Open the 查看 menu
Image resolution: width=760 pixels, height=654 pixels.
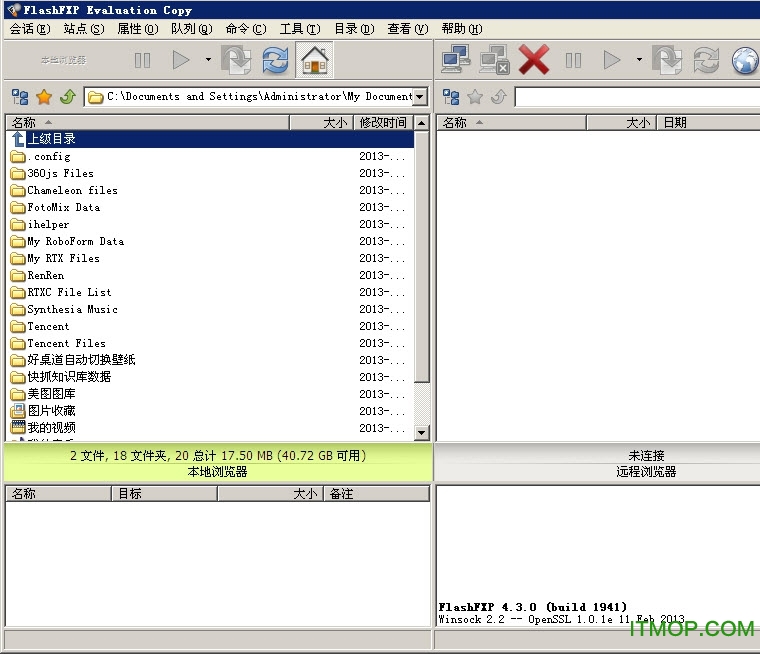[408, 29]
